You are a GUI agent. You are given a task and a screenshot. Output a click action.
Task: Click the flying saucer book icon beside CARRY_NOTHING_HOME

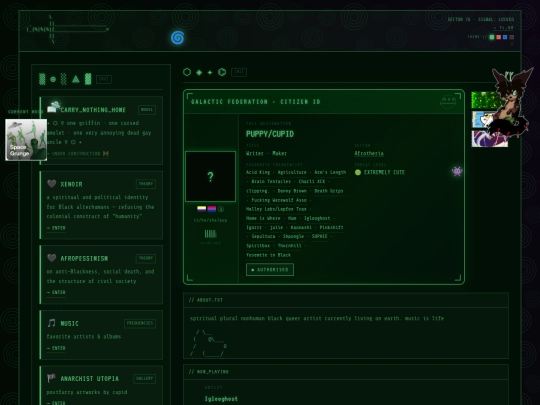(x=53, y=107)
